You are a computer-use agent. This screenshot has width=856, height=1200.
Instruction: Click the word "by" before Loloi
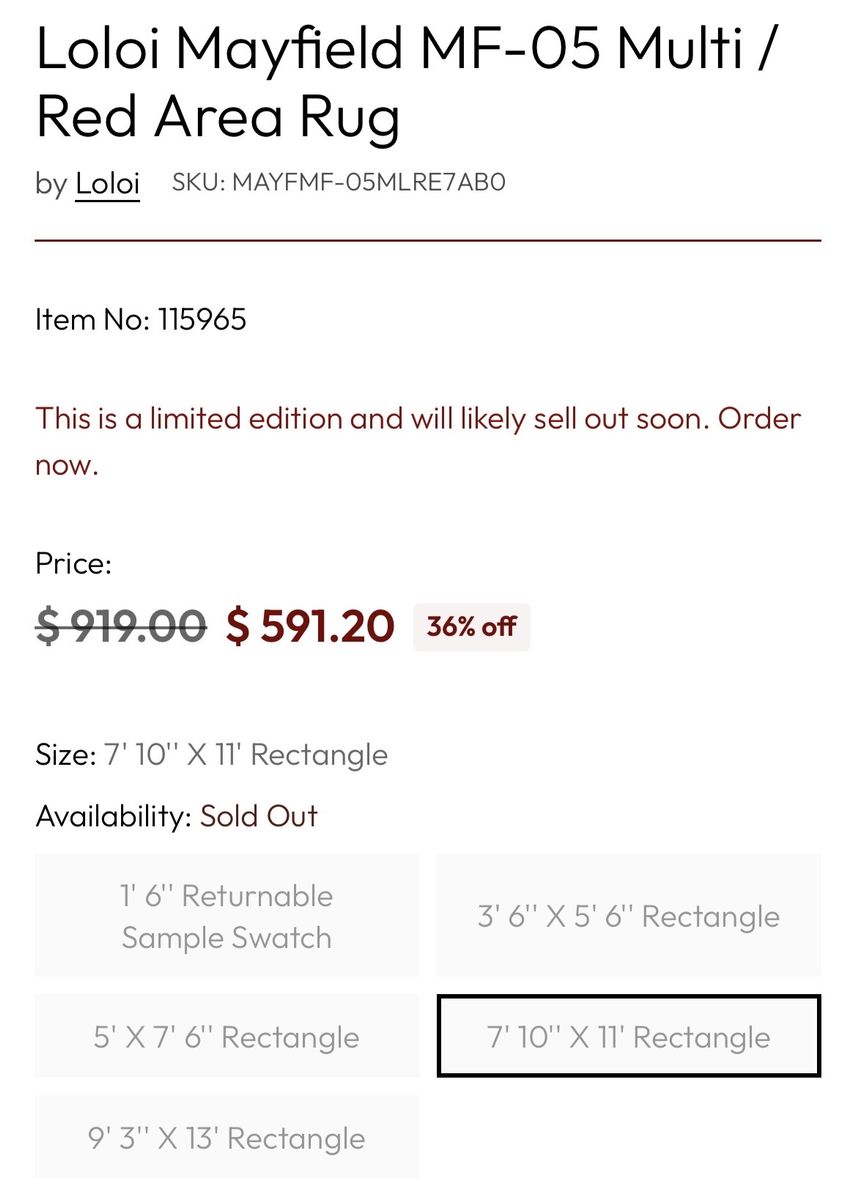[51, 184]
